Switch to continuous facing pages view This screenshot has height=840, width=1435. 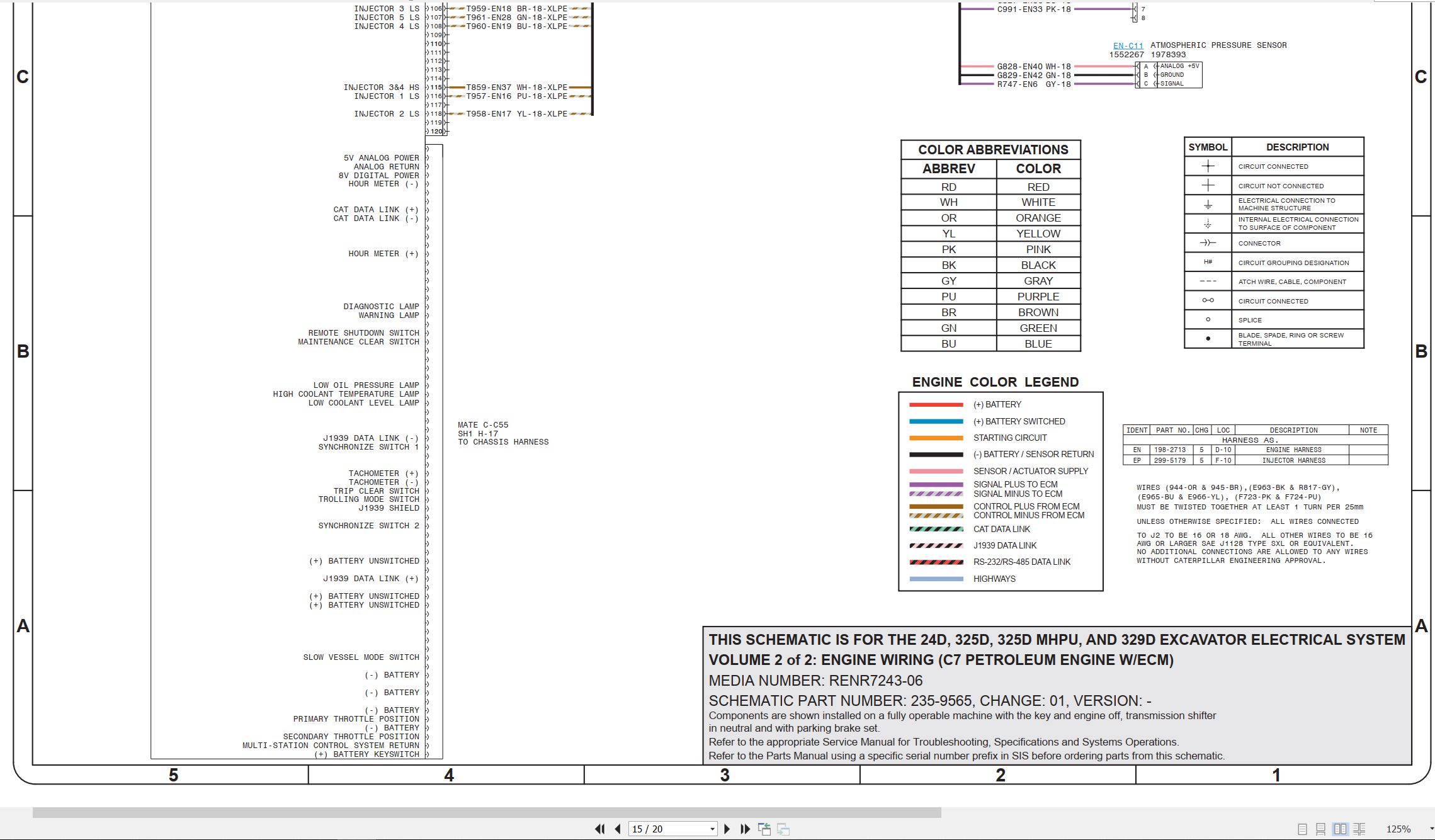tap(1359, 829)
